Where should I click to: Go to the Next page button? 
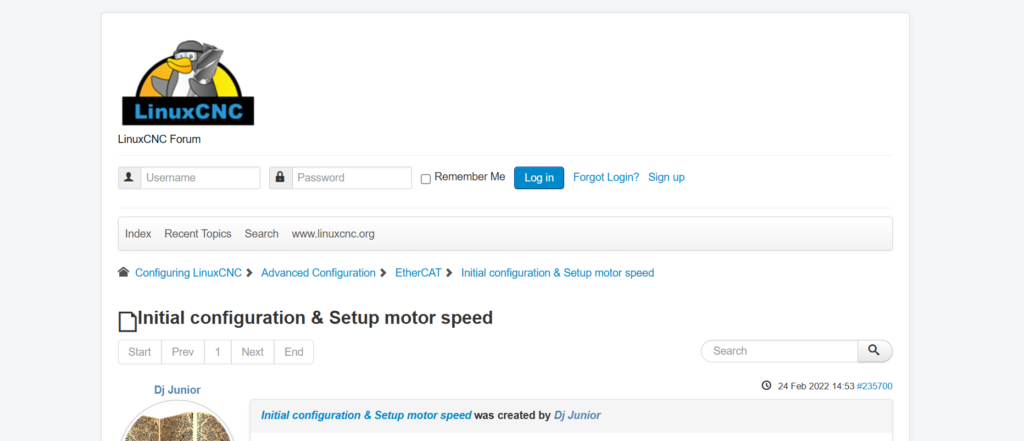253,352
